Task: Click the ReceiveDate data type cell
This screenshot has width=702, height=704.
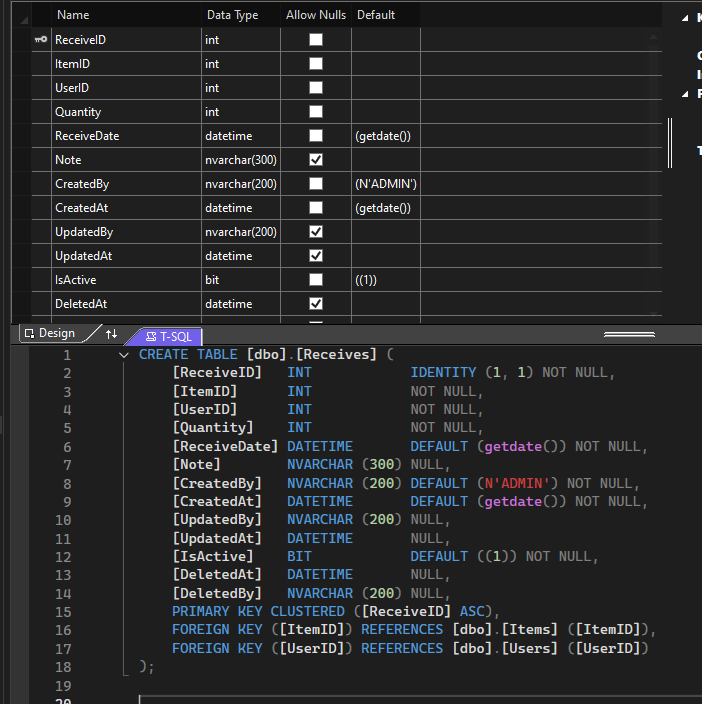Action: [240, 136]
